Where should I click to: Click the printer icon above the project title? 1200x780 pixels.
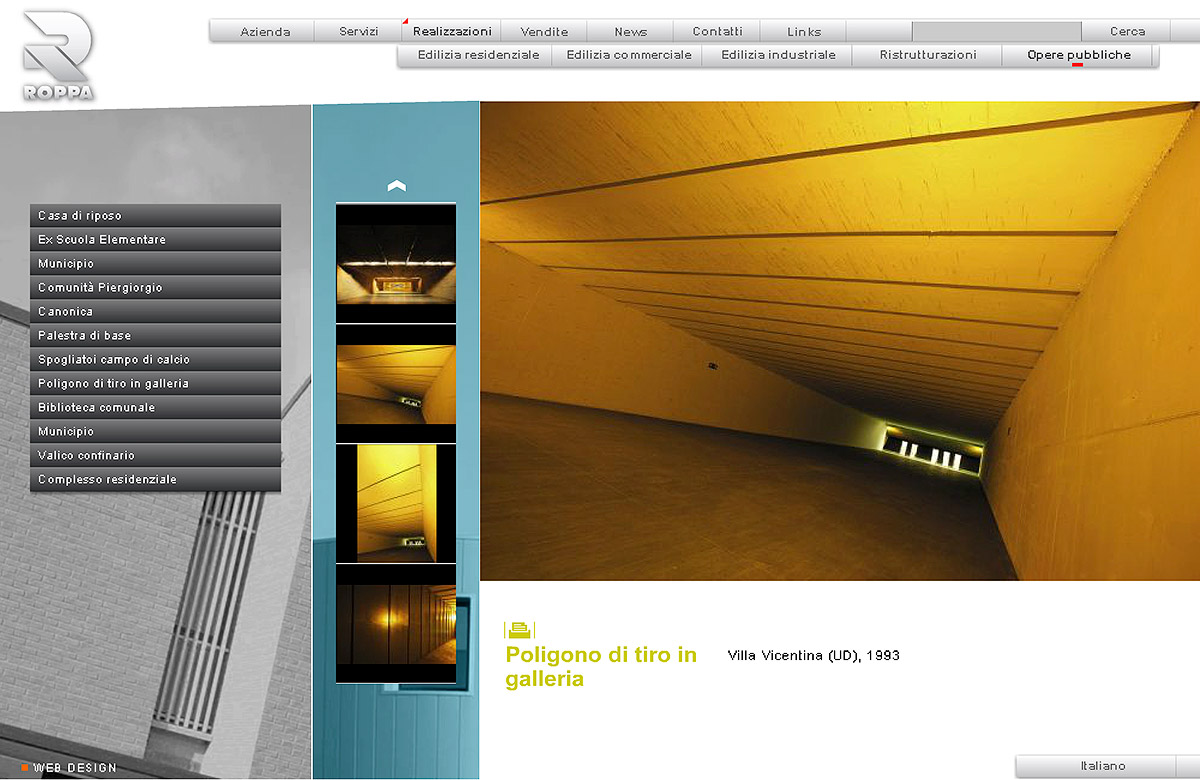pos(519,629)
